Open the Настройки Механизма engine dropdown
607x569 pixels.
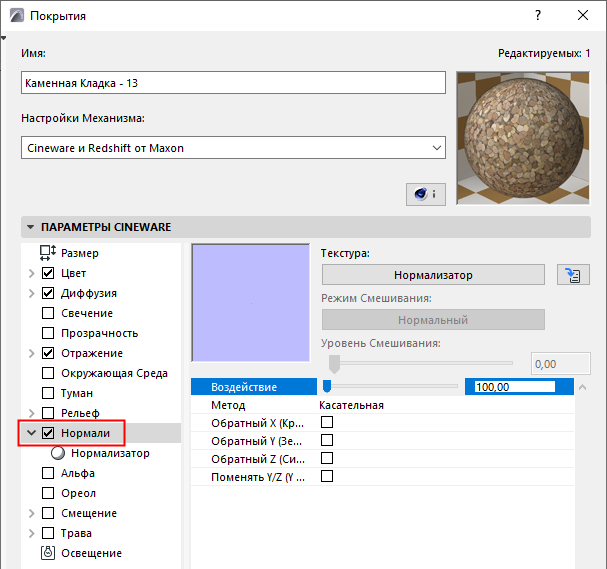[233, 147]
